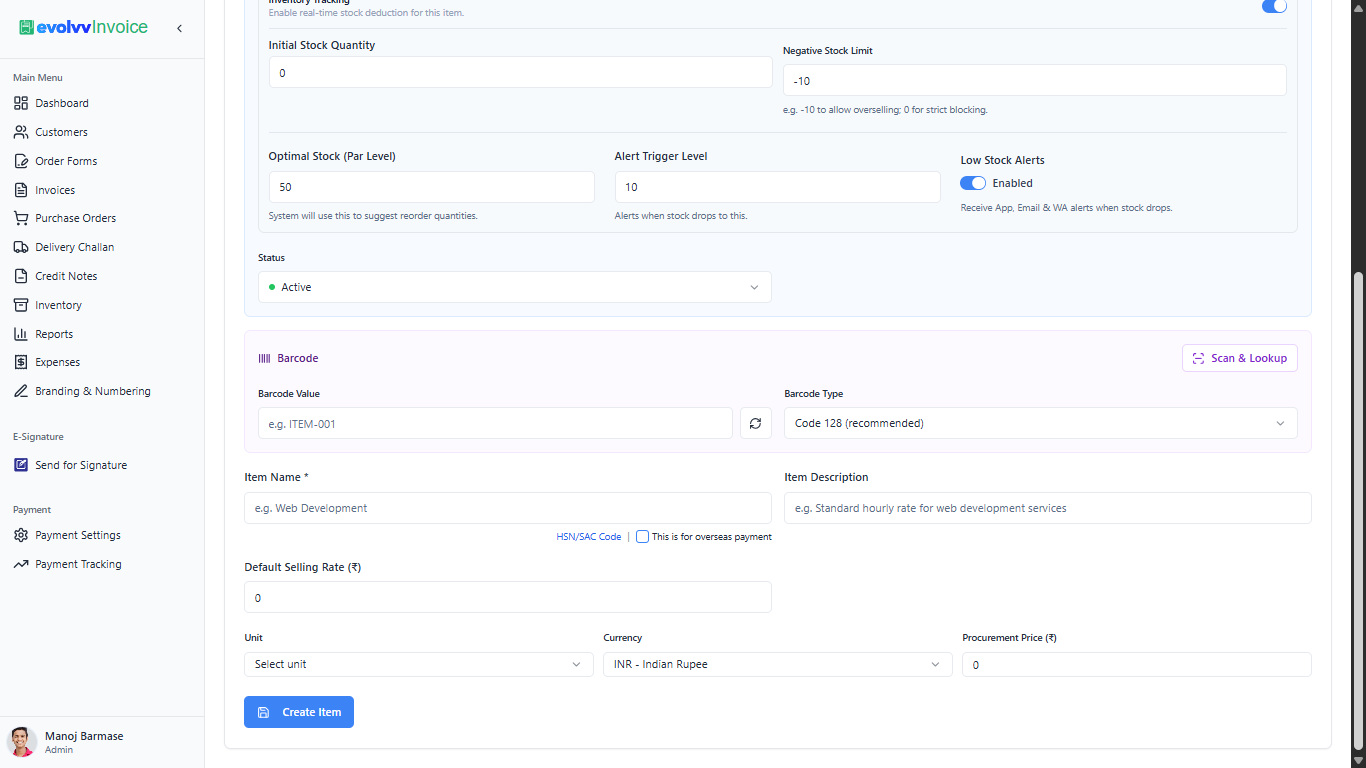Screen dimensions: 1366x768
Task: Click the evolvvInvoice logo
Action: point(83,28)
